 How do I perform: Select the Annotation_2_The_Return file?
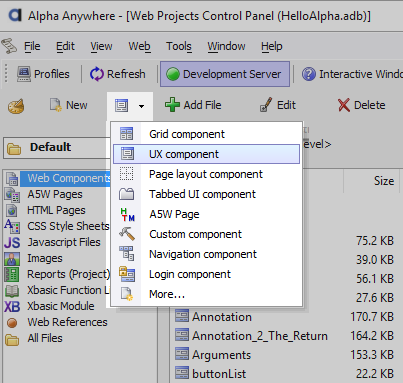[260, 336]
